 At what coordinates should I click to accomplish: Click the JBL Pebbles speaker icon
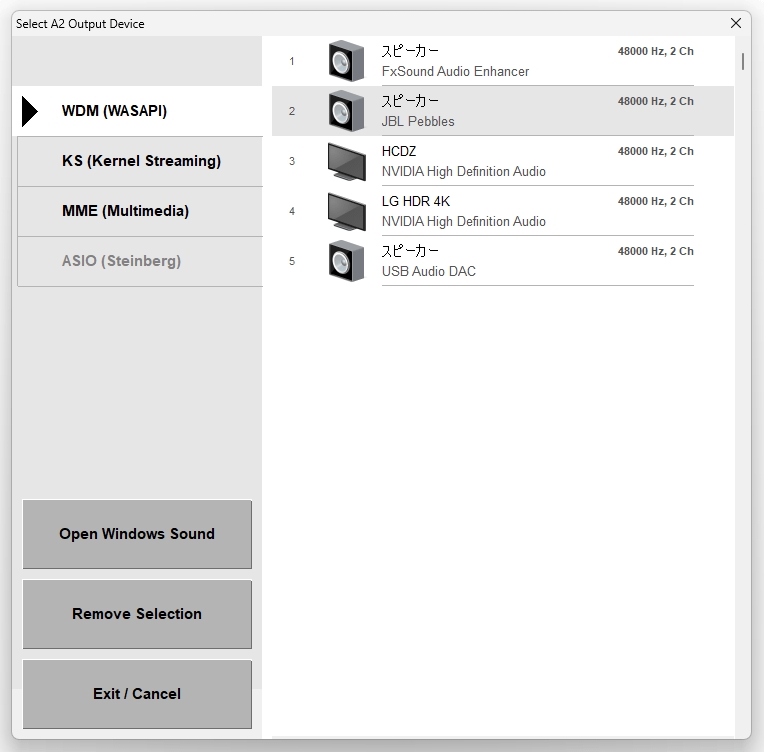[x=346, y=111]
